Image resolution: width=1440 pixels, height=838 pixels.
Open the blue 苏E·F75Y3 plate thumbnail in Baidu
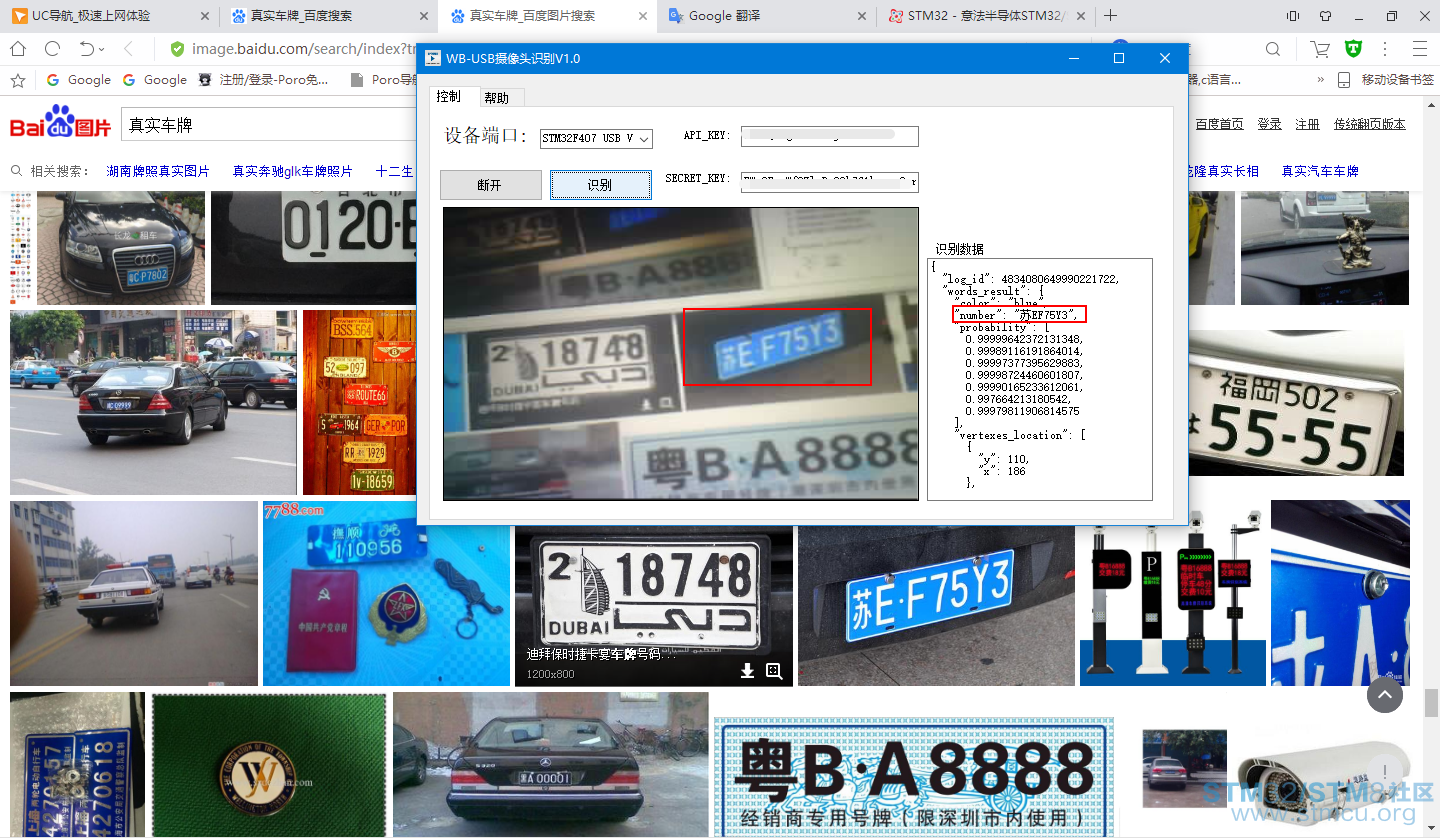(x=936, y=606)
